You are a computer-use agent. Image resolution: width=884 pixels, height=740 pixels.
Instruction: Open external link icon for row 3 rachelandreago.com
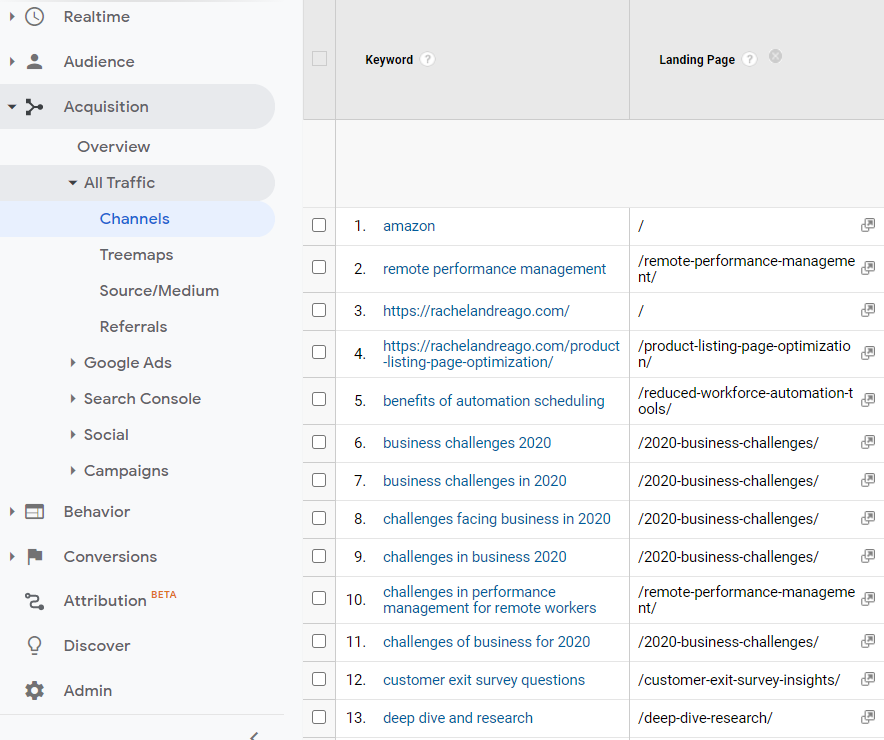click(868, 310)
